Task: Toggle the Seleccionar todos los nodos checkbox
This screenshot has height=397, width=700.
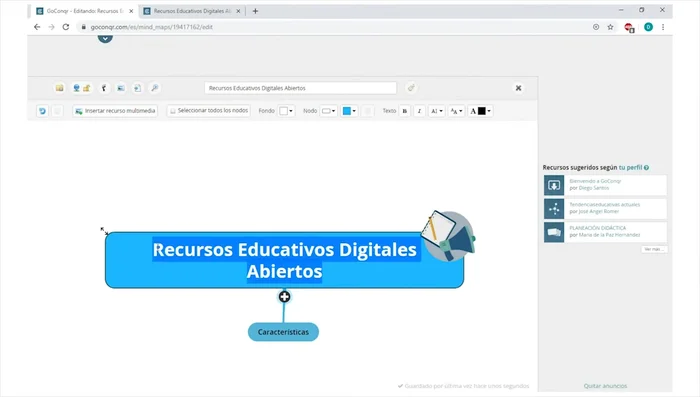Action: tap(173, 111)
